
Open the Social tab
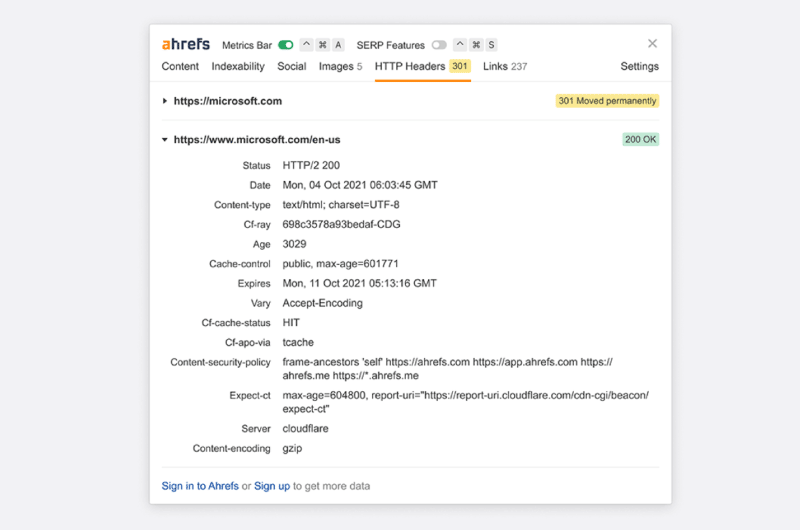[x=292, y=66]
